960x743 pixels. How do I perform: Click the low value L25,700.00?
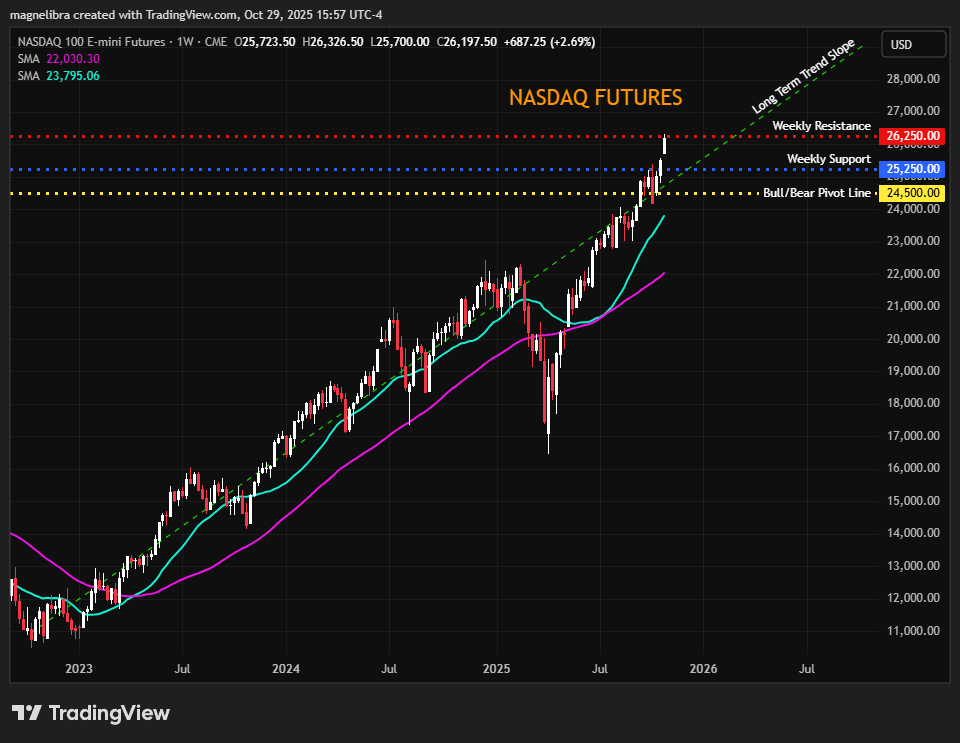tap(399, 42)
